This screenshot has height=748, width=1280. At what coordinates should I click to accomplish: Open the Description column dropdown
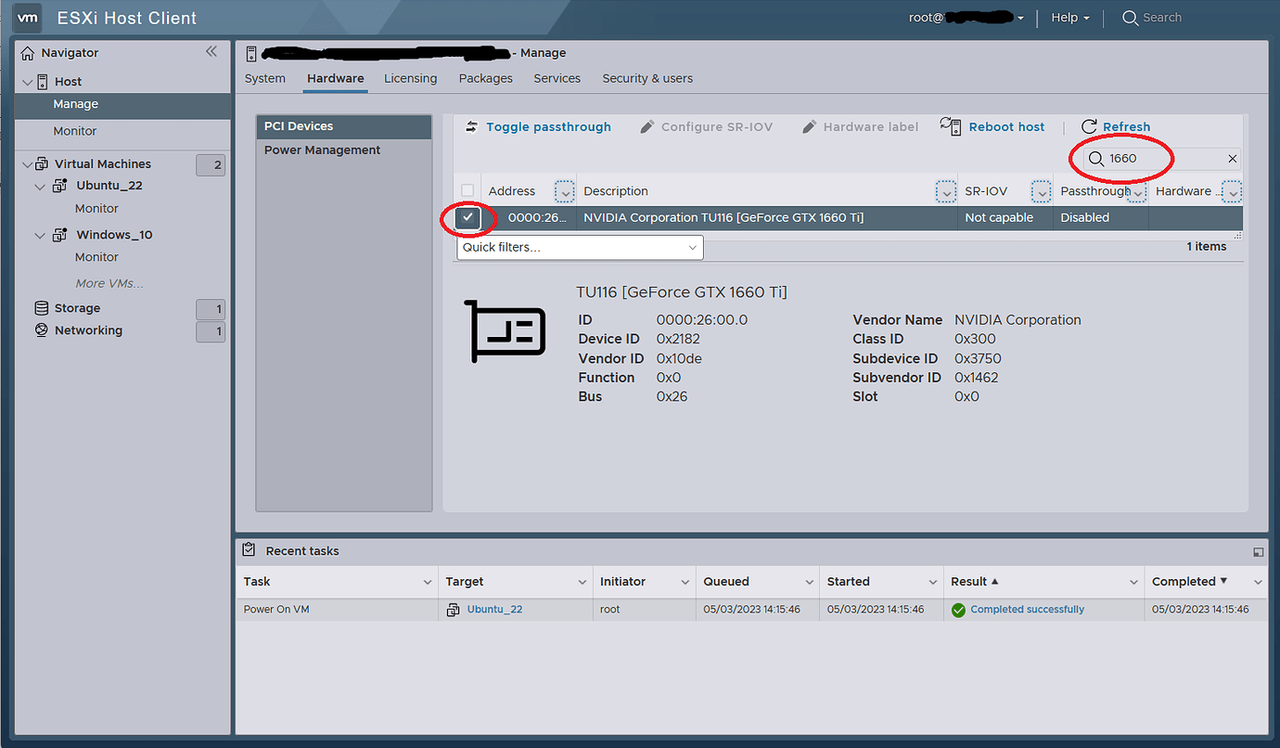pyautogui.click(x=945, y=191)
